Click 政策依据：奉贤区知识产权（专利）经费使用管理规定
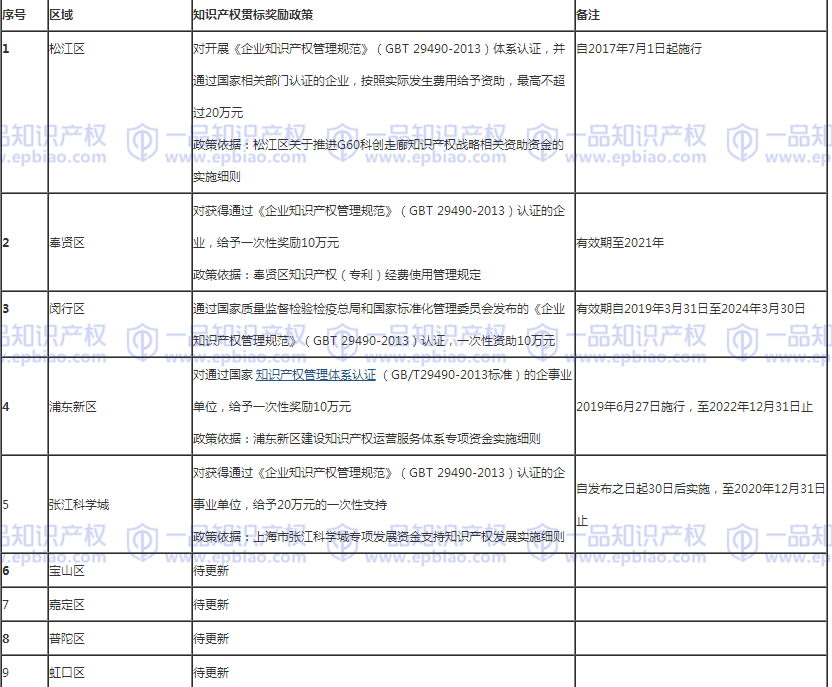 (x=337, y=275)
